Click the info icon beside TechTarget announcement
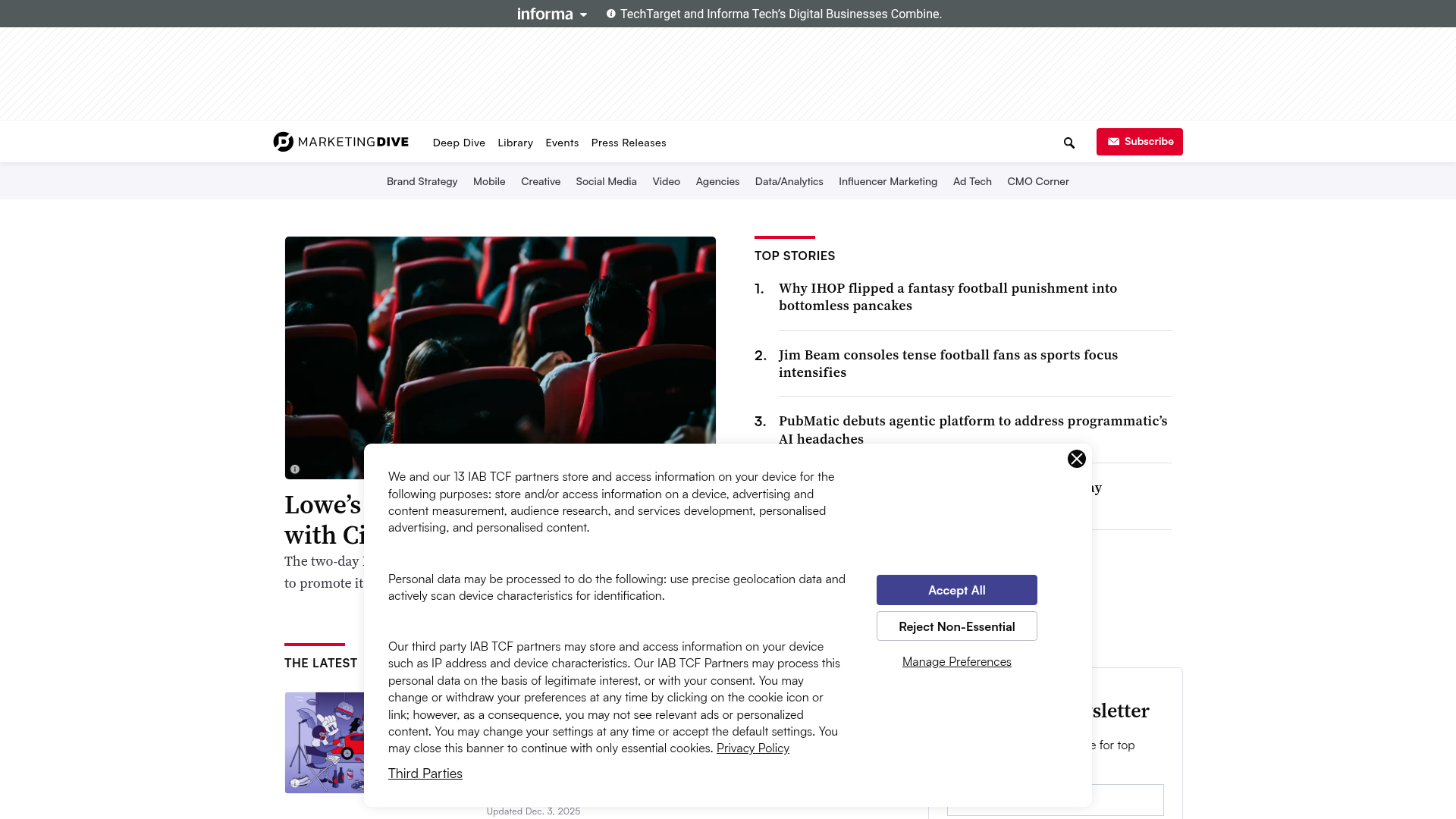This screenshot has height=819, width=1456. [x=611, y=14]
